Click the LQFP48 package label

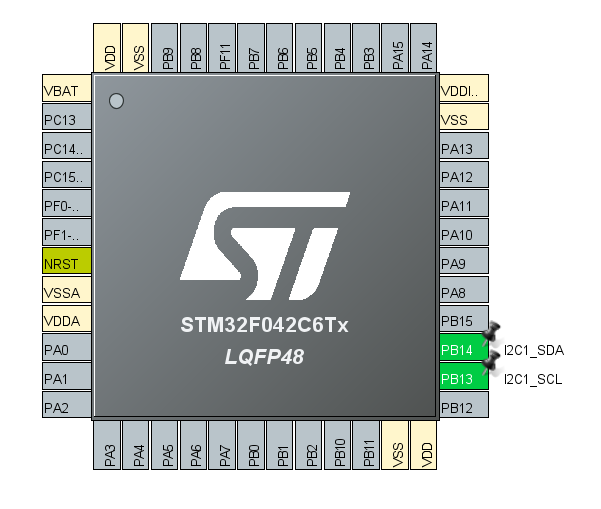coord(264,357)
